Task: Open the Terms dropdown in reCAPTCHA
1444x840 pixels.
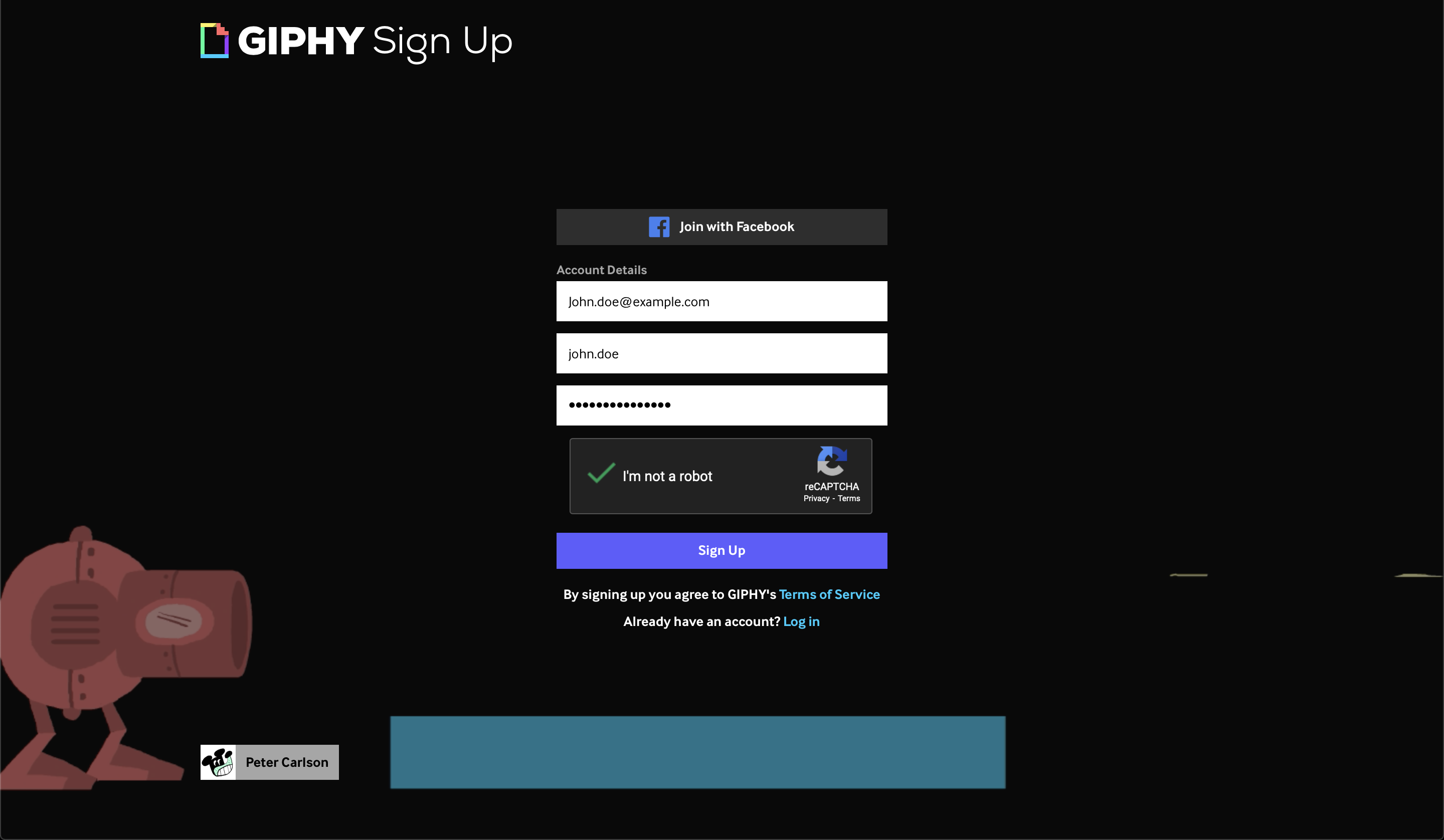Action: (x=848, y=498)
